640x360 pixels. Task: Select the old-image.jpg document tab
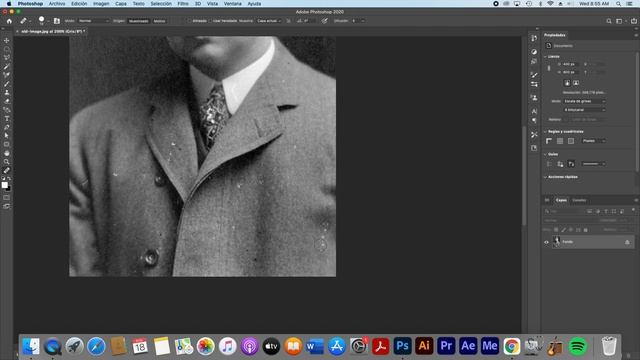coord(52,31)
